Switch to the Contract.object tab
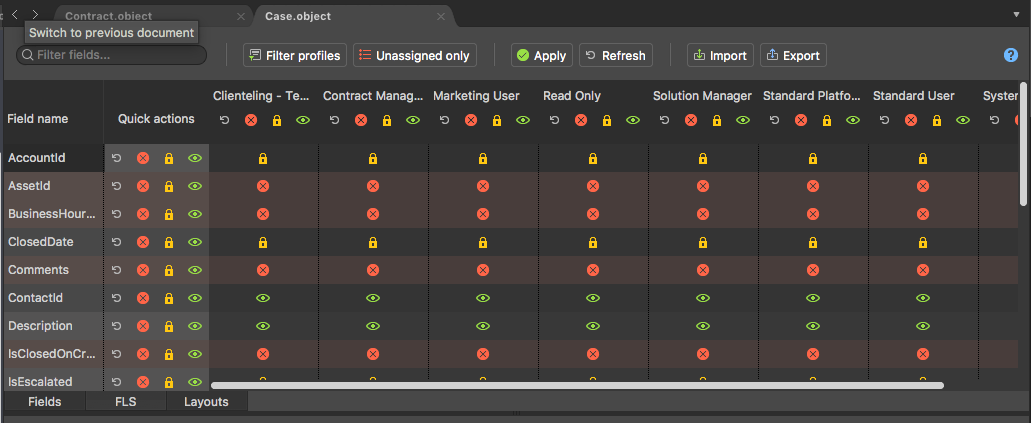 108,16
